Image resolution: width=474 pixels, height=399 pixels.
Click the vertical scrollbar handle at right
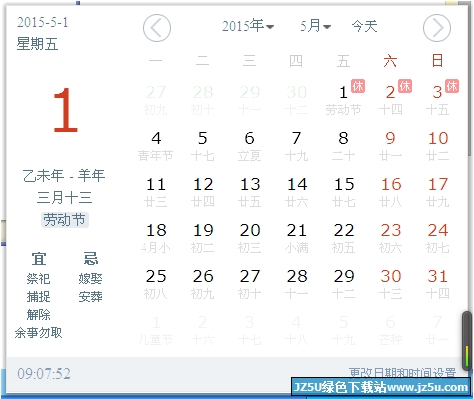[467, 340]
